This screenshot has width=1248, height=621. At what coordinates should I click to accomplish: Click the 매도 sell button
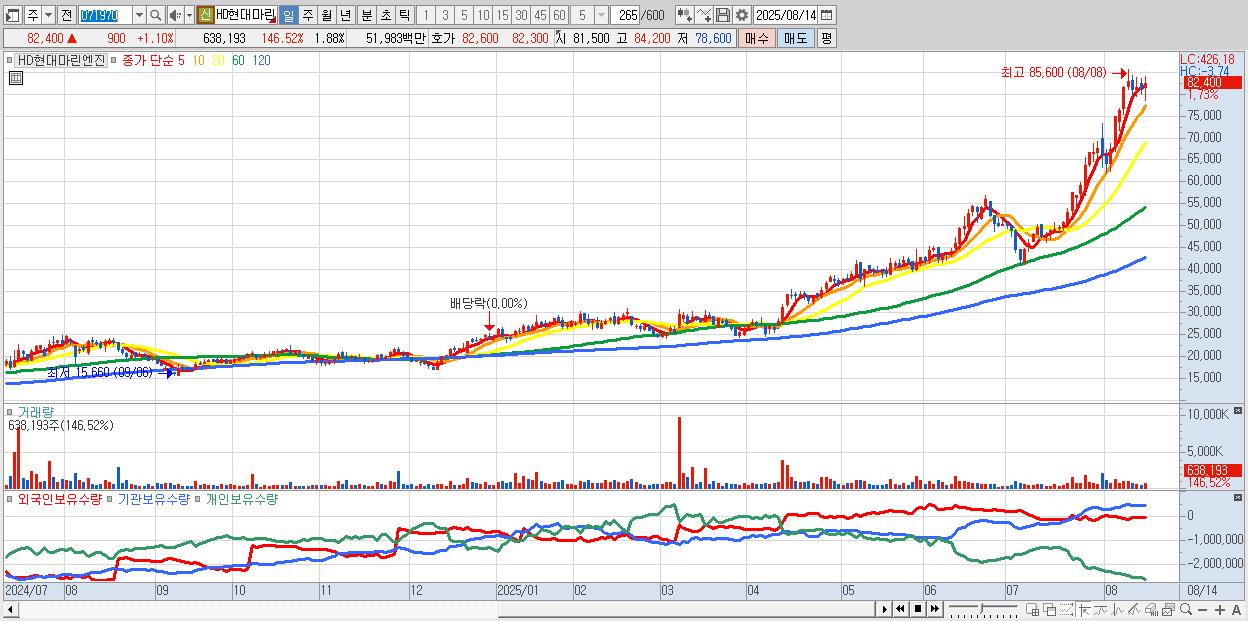(x=795, y=38)
